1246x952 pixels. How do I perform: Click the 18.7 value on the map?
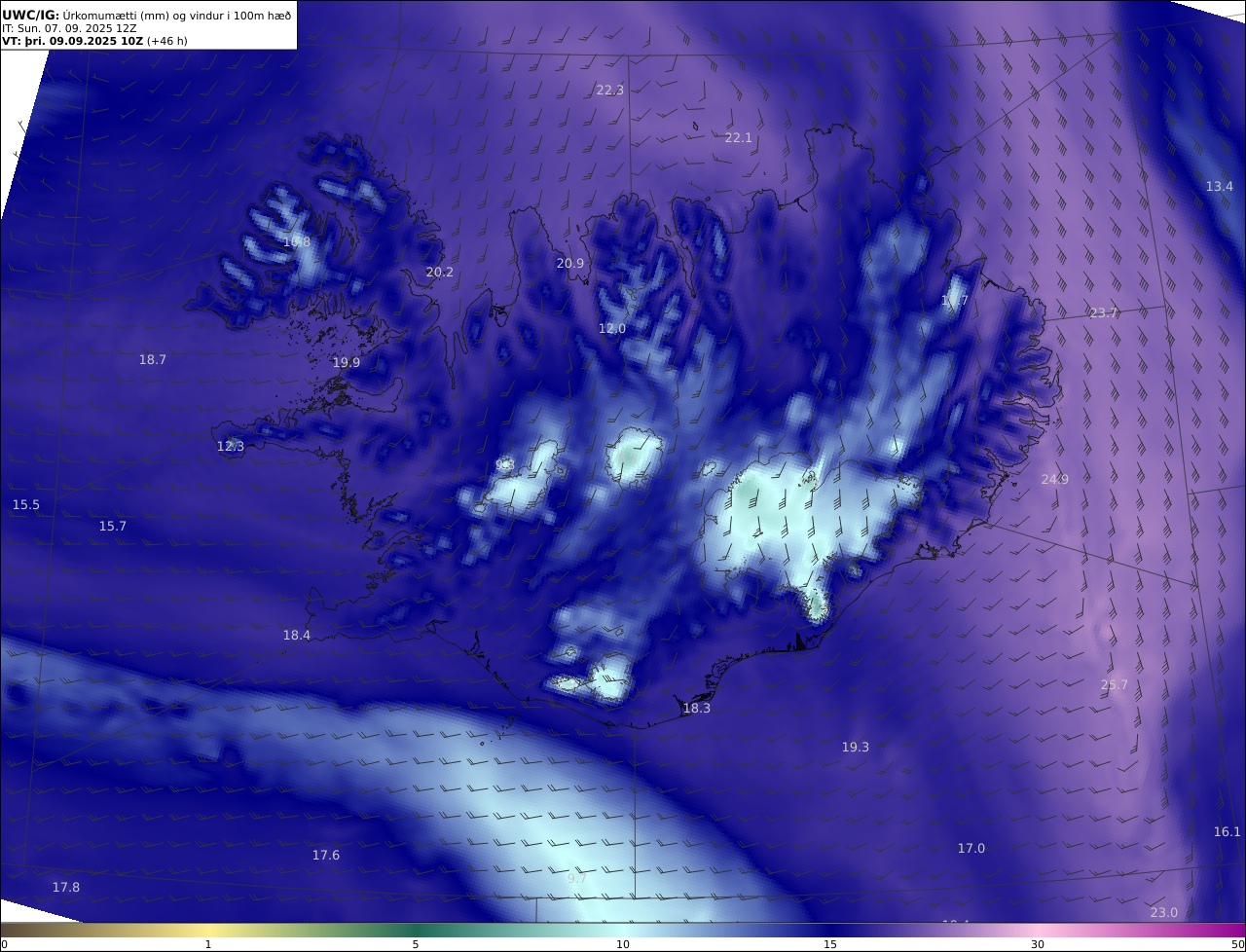point(153,360)
